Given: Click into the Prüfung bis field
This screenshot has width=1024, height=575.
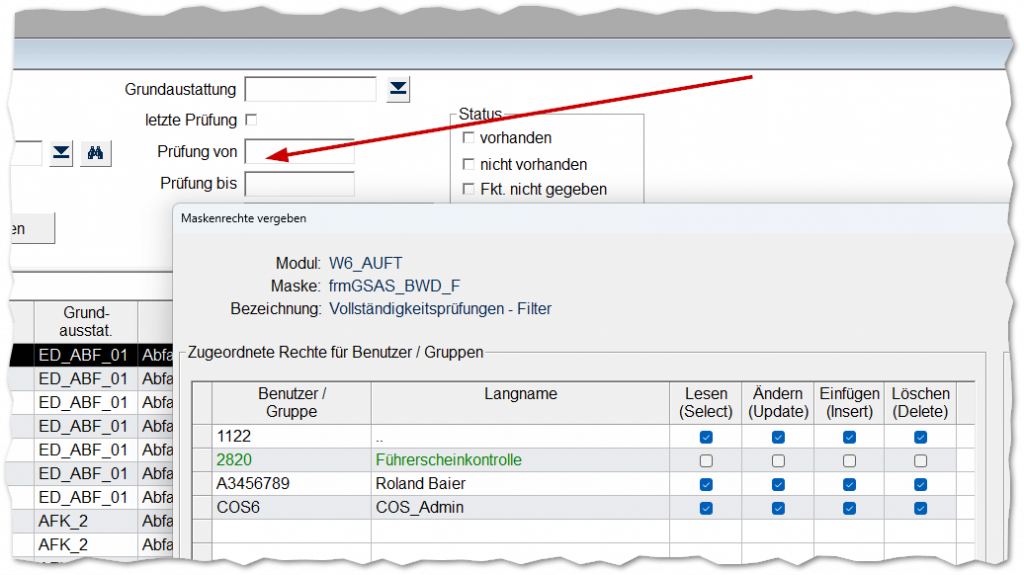Looking at the screenshot, I should point(300,184).
